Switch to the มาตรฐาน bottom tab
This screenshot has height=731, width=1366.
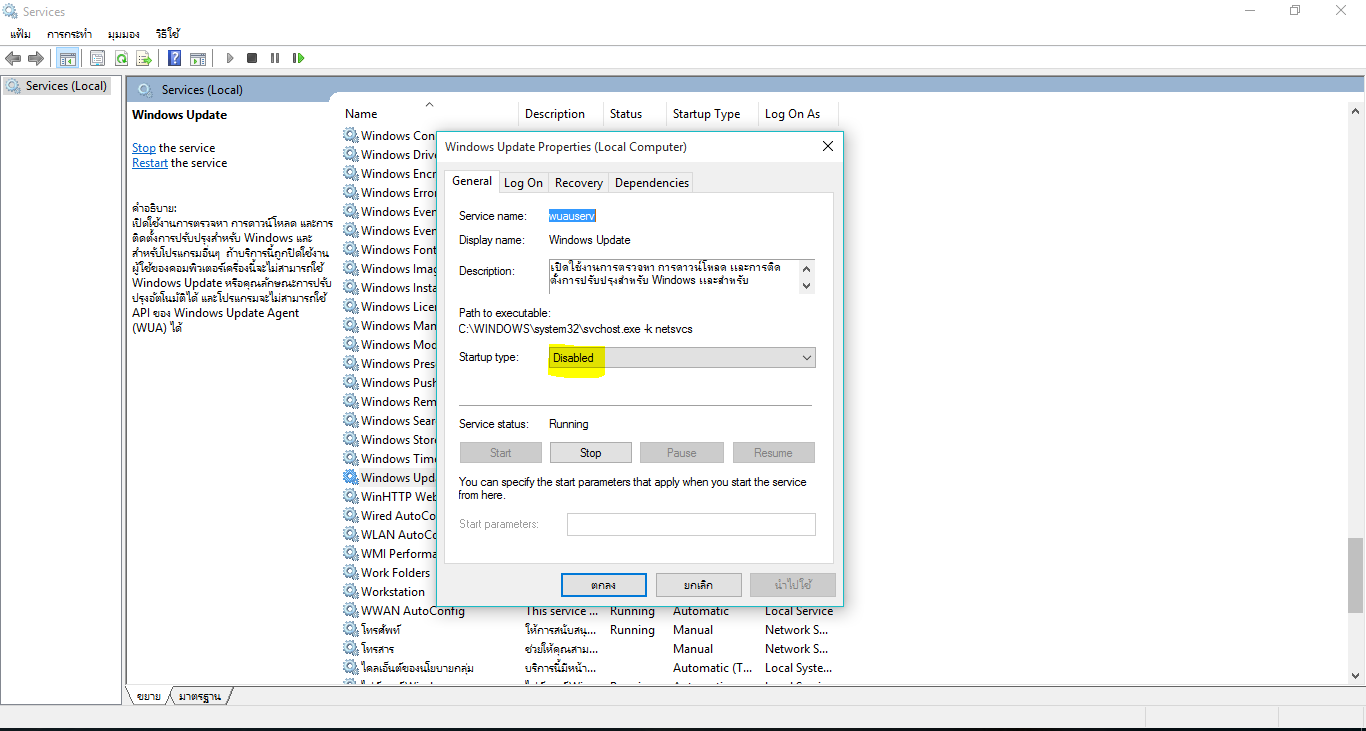pyautogui.click(x=200, y=696)
